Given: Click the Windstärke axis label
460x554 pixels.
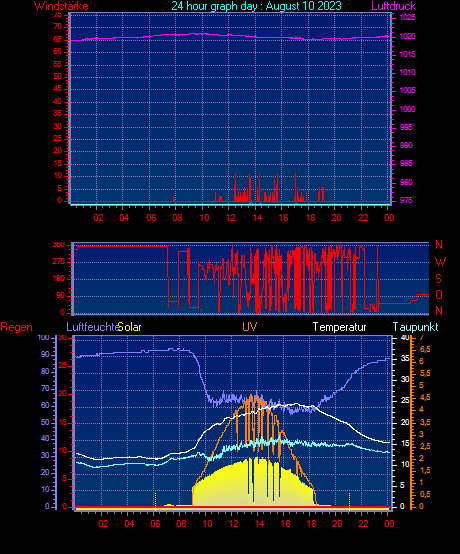Looking at the screenshot, I should click(x=61, y=6).
